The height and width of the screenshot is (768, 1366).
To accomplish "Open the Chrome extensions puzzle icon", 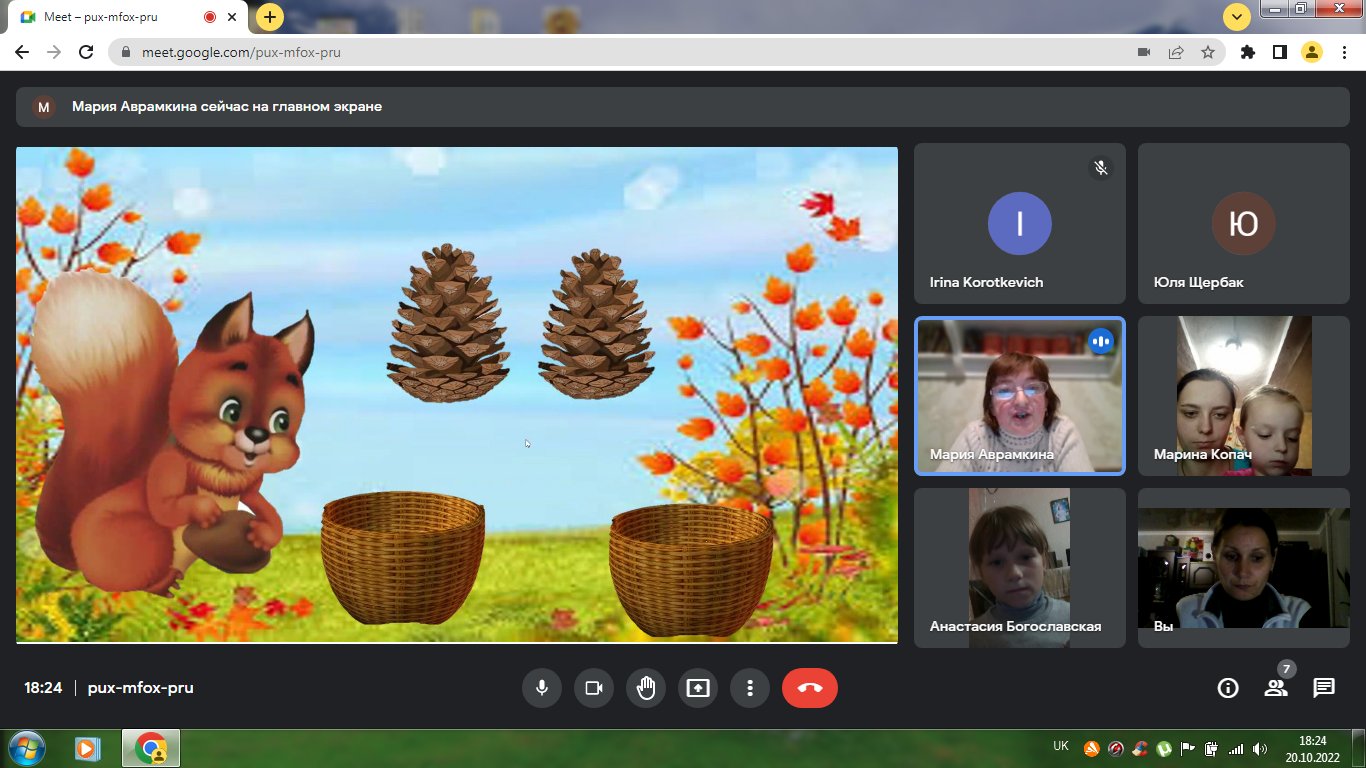I will click(x=1247, y=52).
